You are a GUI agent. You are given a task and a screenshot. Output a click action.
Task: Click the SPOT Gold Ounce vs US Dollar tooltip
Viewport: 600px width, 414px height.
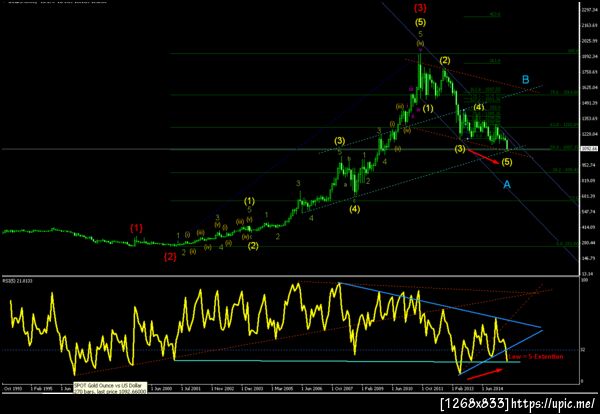click(110, 388)
